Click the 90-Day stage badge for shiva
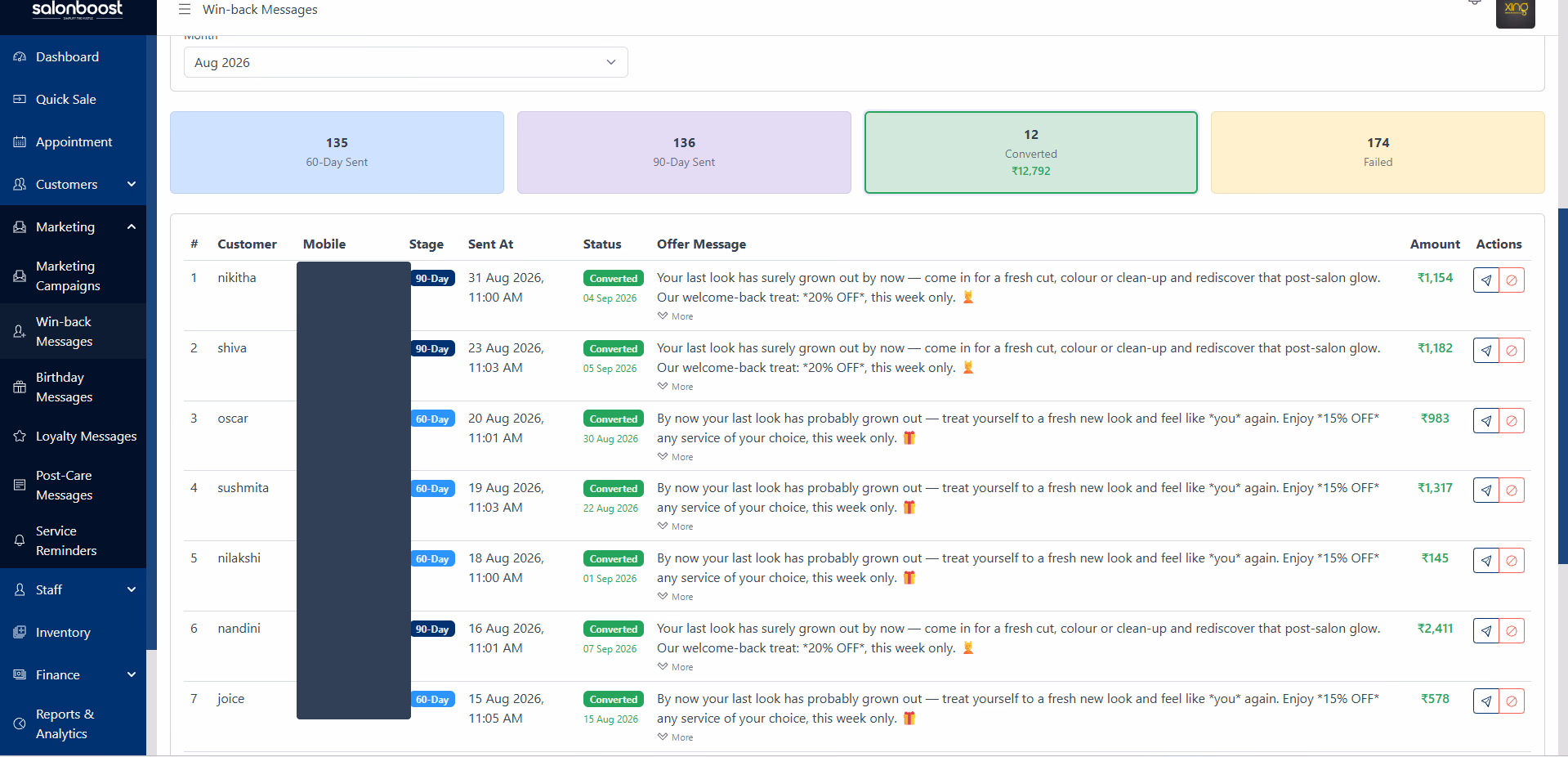 click(x=432, y=349)
